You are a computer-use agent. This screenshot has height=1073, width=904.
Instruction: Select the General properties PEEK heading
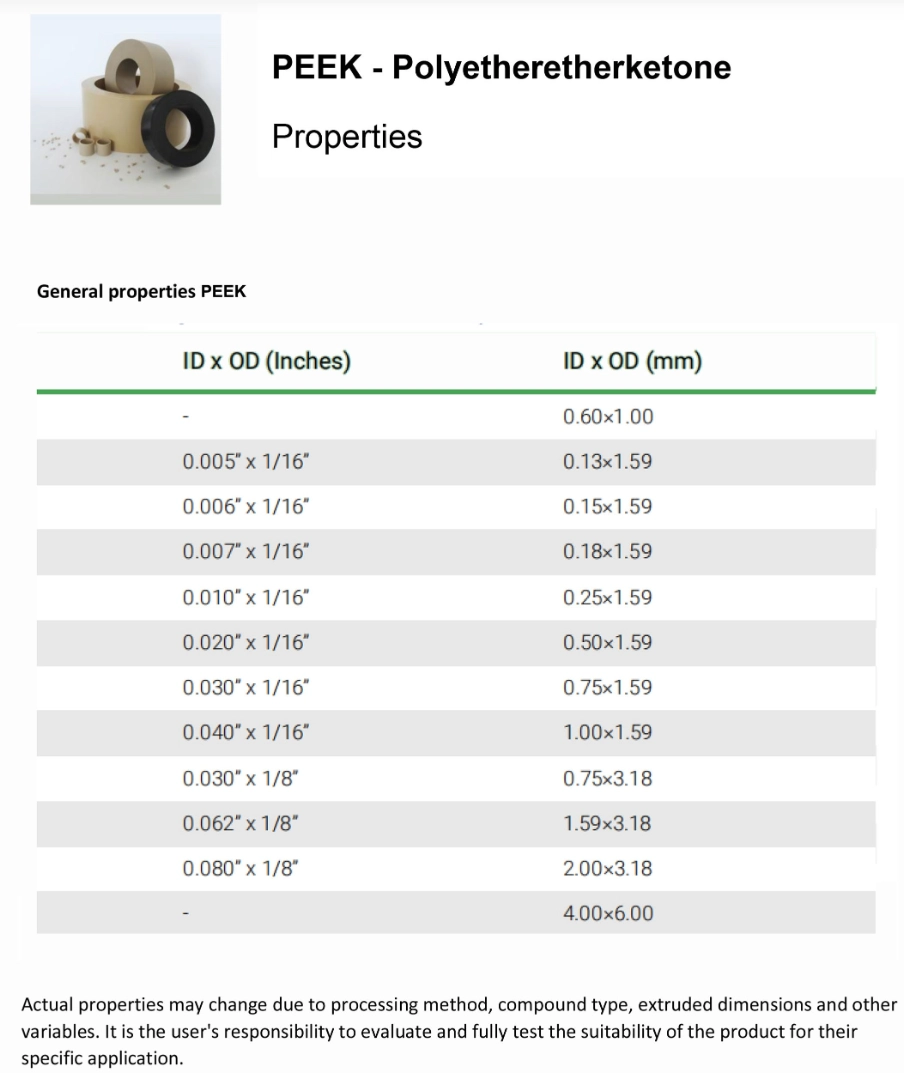click(141, 292)
